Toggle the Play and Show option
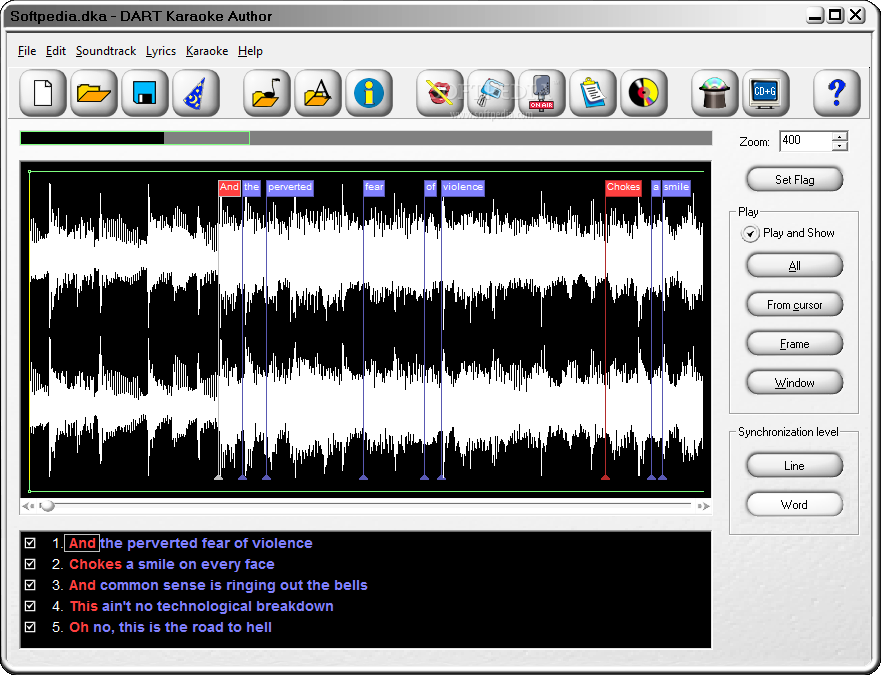Screen dimensions: 881x675 pyautogui.click(x=750, y=233)
